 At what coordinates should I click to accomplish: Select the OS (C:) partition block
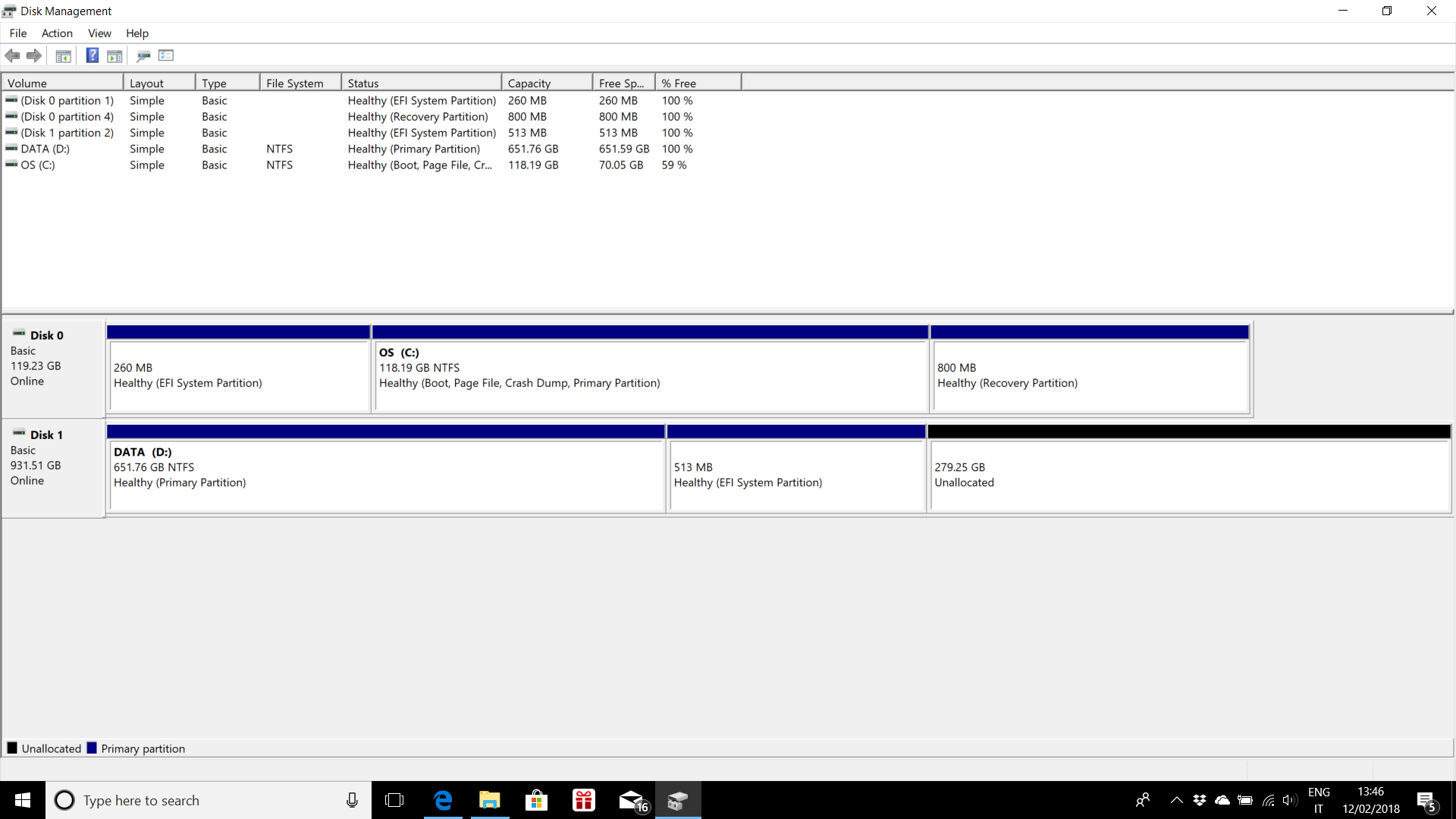(649, 375)
